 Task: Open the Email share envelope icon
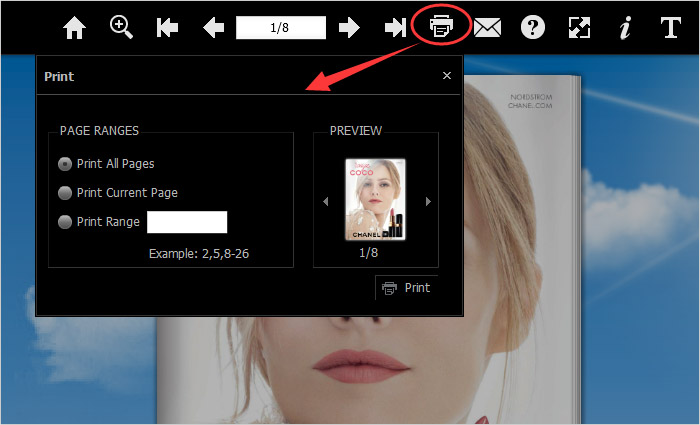[487, 28]
